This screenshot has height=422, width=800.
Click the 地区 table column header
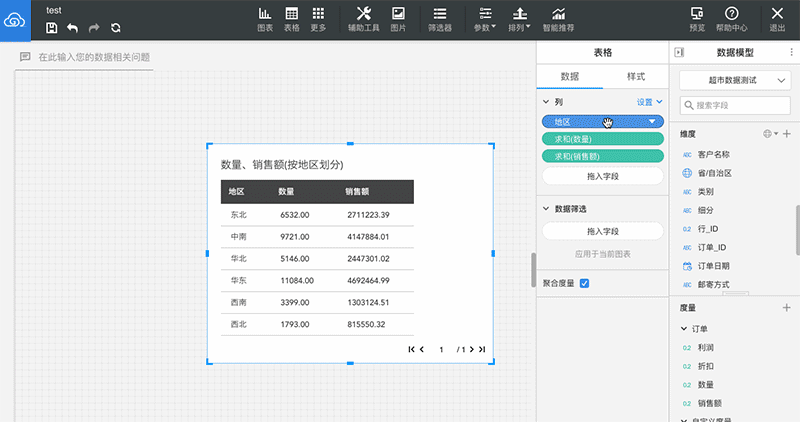pos(237,192)
